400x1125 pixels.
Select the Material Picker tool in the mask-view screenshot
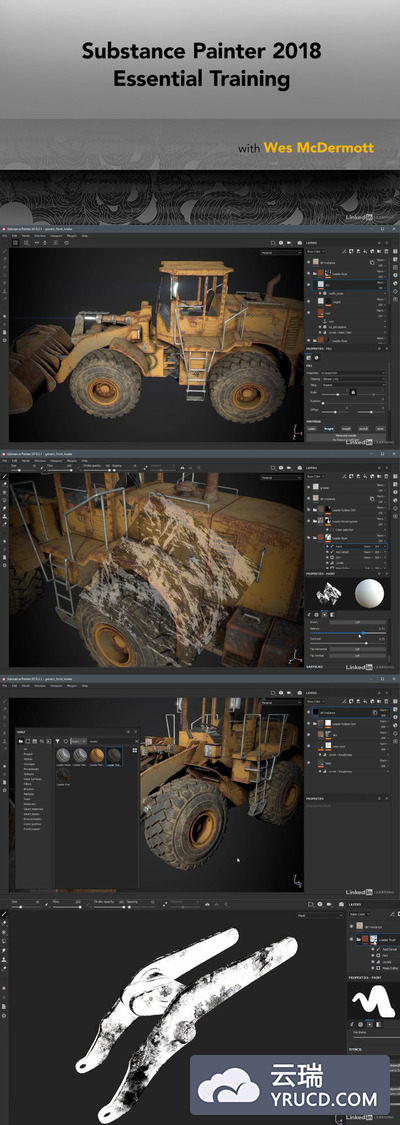4,968
